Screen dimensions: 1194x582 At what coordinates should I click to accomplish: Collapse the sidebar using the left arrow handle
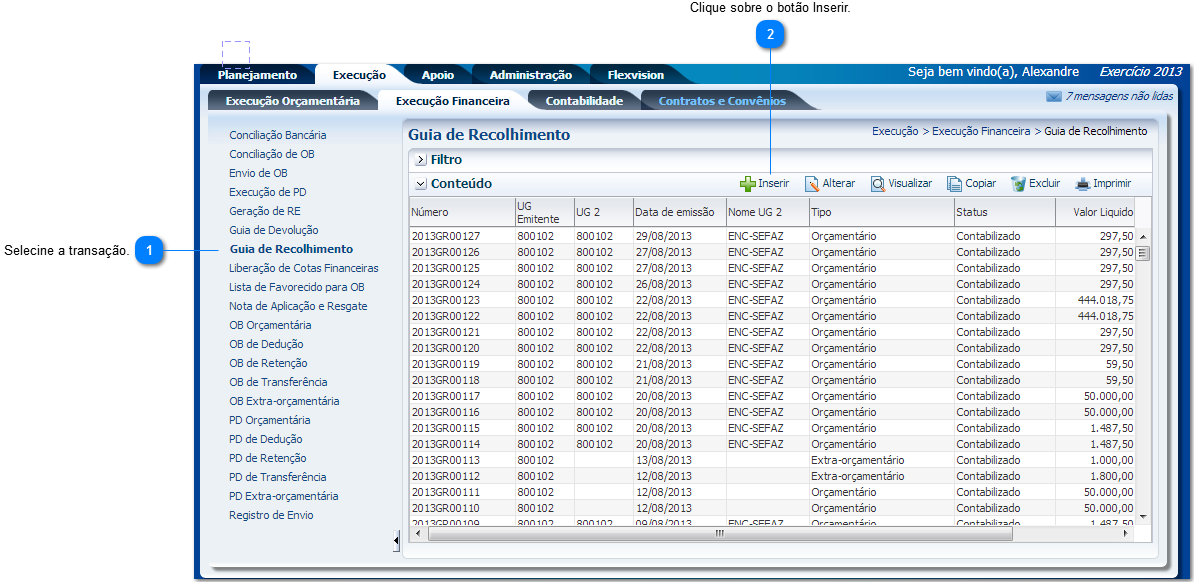[x=396, y=541]
